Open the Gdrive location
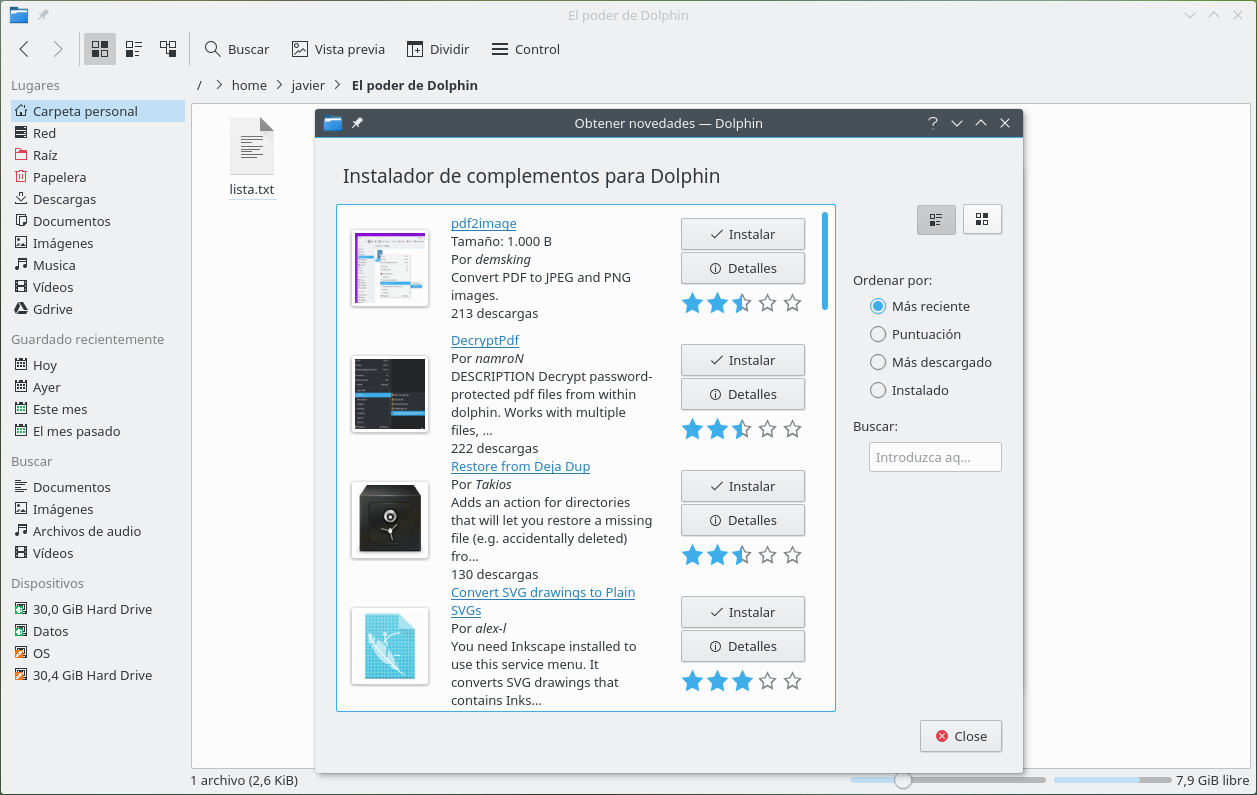The width and height of the screenshot is (1257, 795). pyautogui.click(x=98, y=309)
